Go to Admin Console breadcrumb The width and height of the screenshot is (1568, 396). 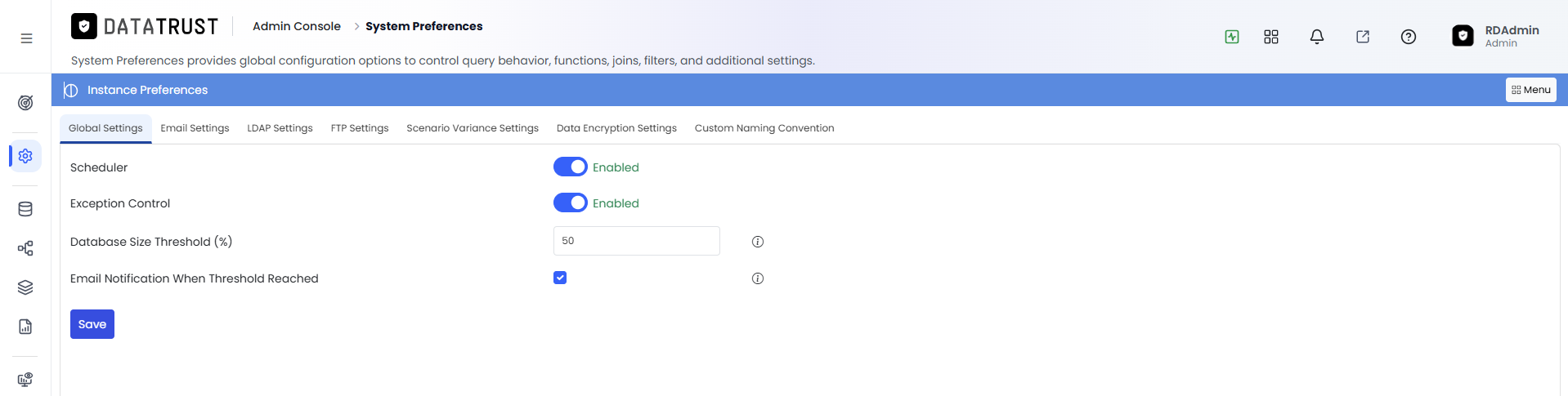click(x=297, y=26)
